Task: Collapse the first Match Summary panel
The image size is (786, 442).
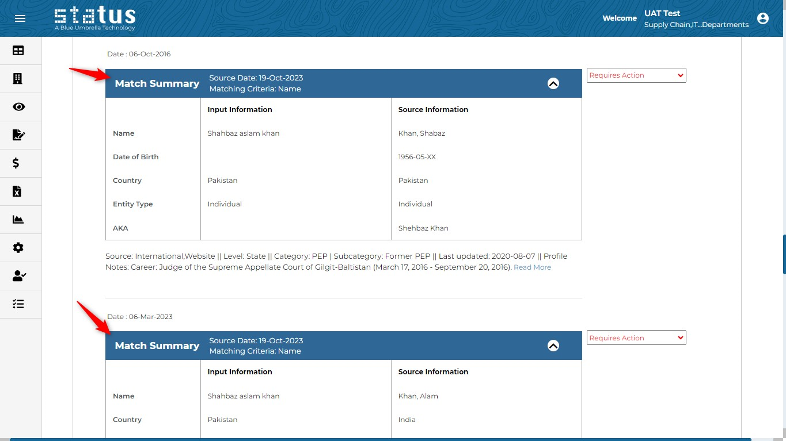Action: tap(553, 83)
